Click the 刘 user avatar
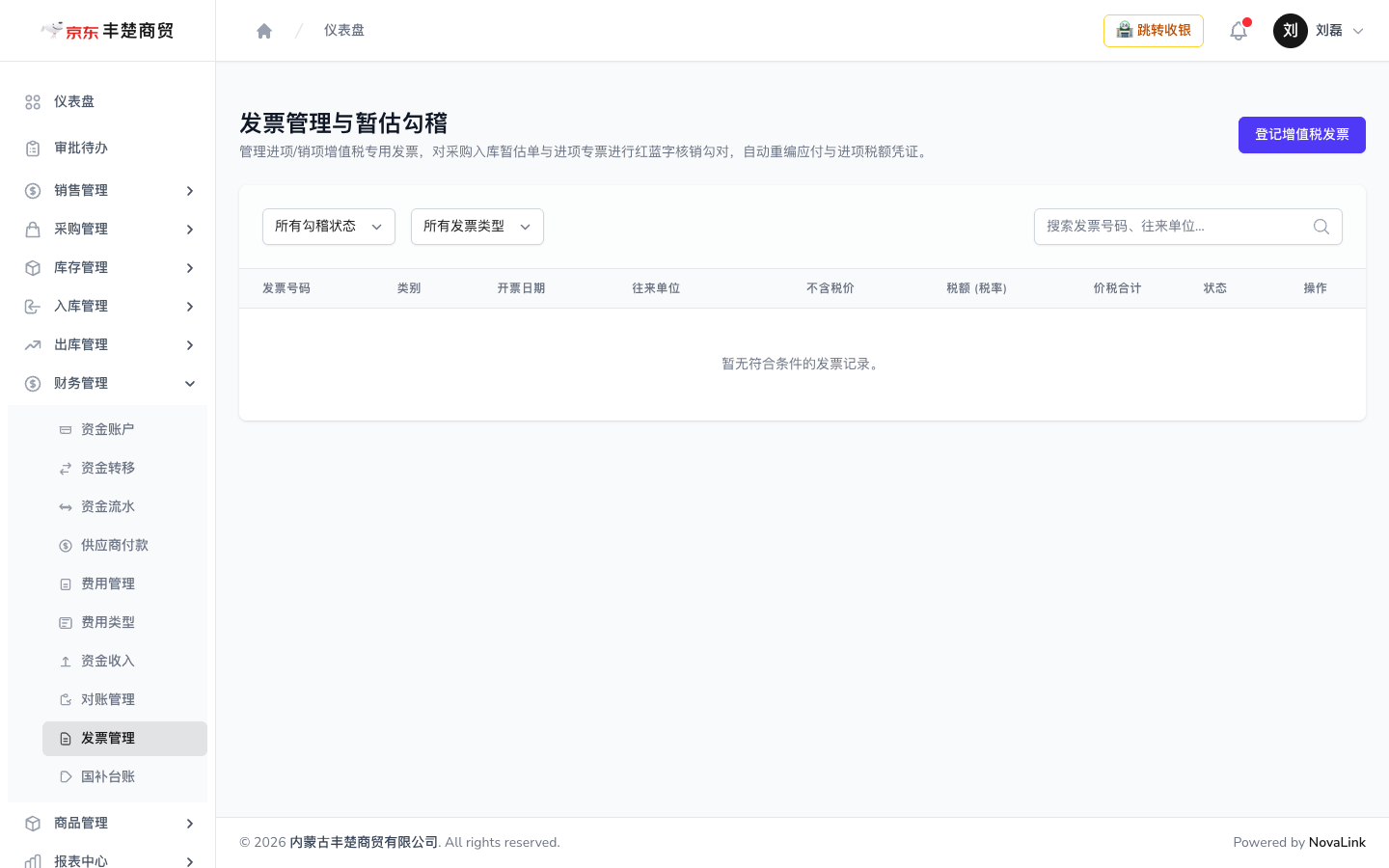The width and height of the screenshot is (1389, 868). 1291,31
